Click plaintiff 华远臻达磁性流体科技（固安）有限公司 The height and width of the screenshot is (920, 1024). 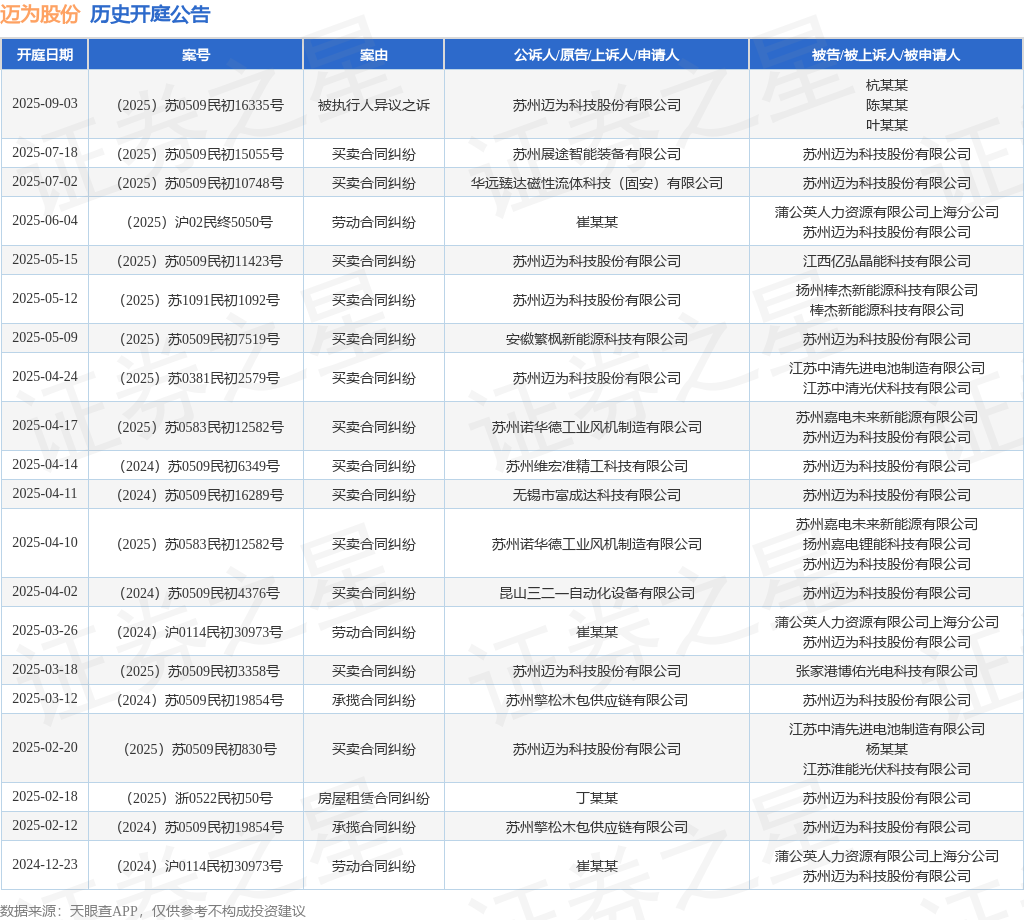point(596,183)
